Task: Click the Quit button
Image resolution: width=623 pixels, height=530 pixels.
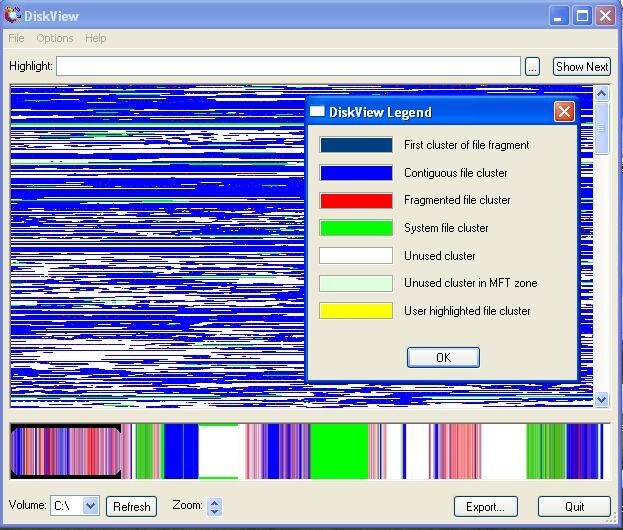Action: click(574, 506)
